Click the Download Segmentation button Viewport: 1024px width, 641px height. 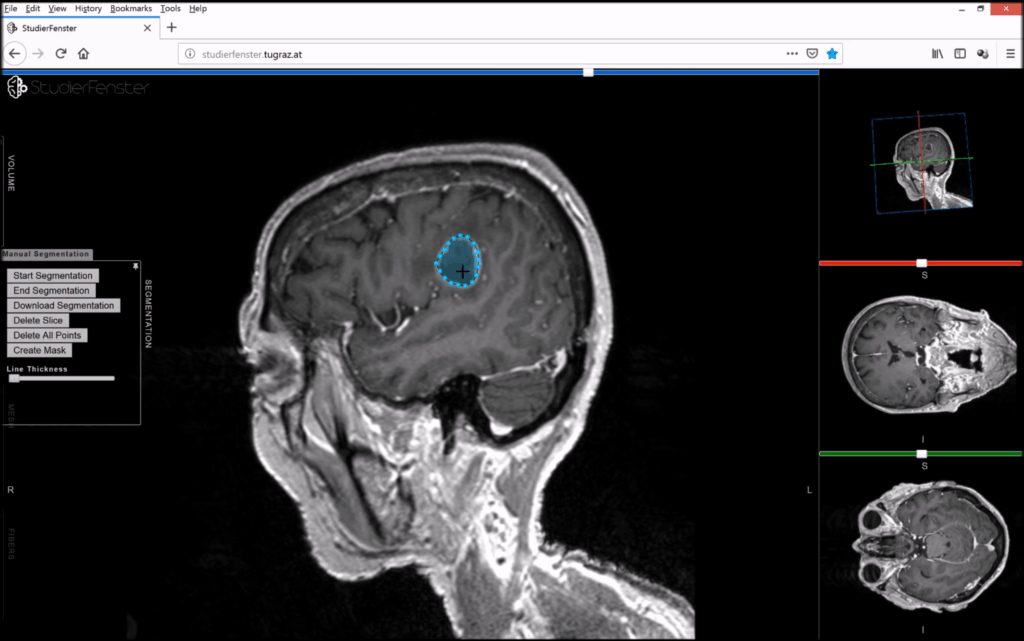click(64, 305)
